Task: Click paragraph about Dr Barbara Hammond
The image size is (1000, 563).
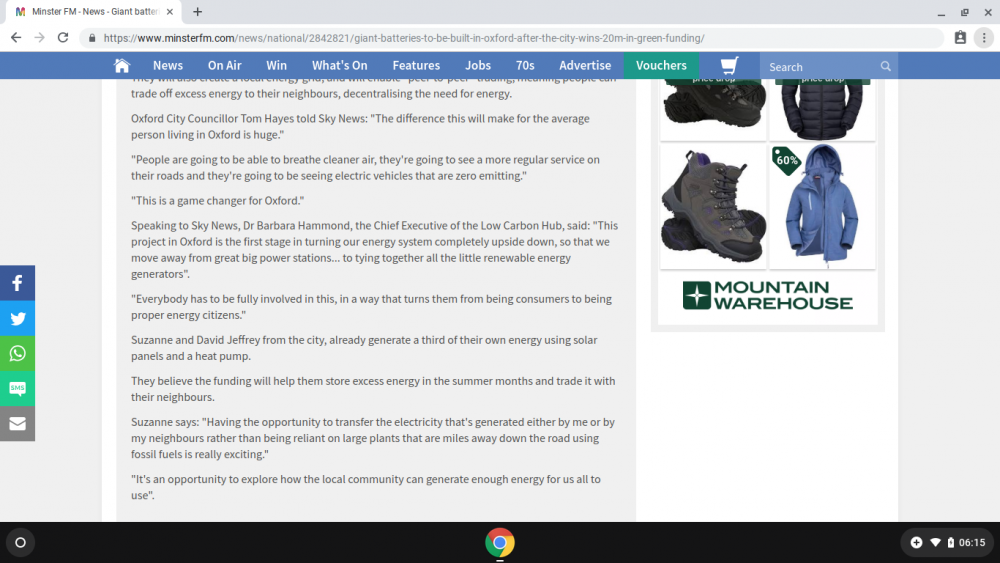Action: click(x=374, y=249)
